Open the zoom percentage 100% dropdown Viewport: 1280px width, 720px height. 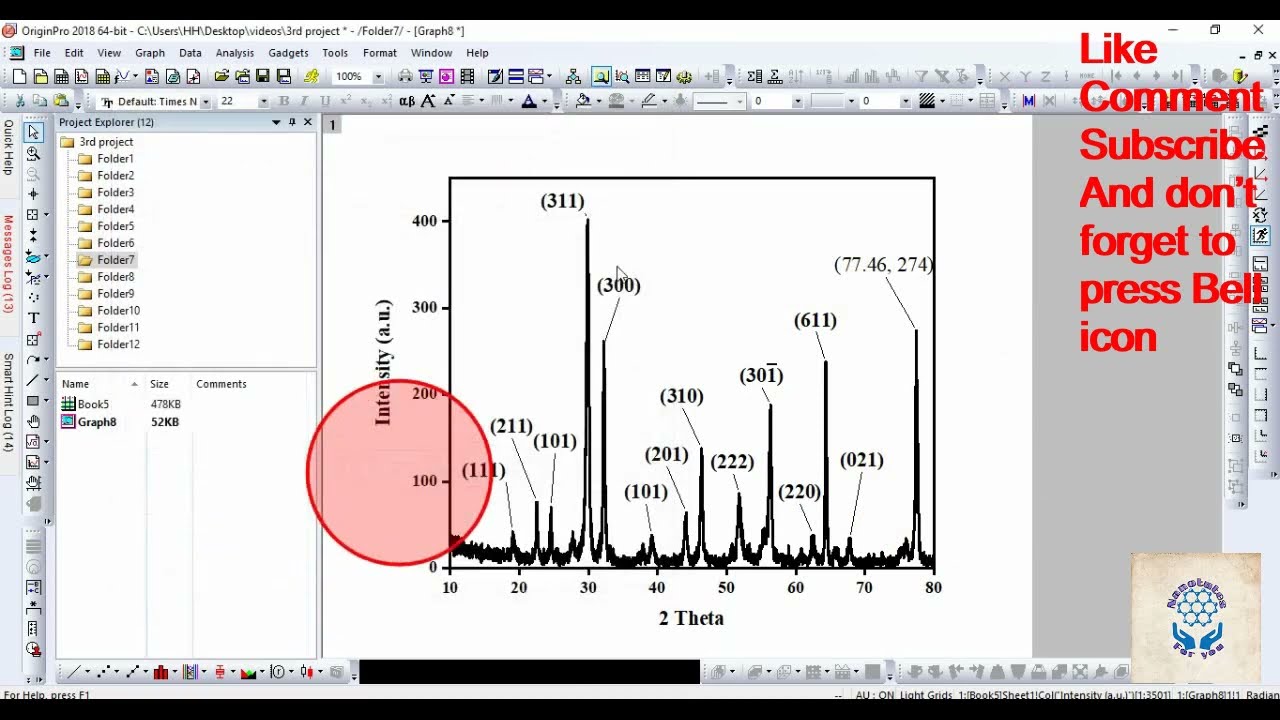click(378, 76)
